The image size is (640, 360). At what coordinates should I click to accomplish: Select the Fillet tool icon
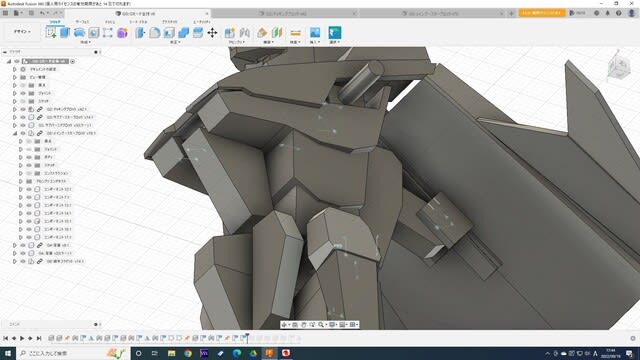coord(155,33)
